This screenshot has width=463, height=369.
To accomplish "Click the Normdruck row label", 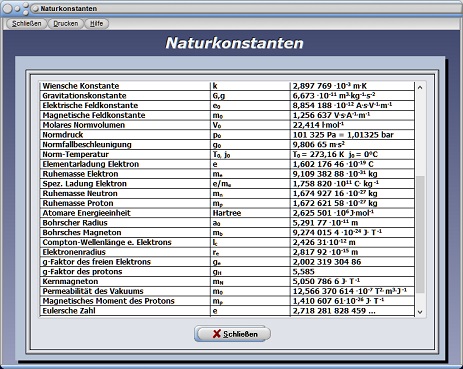I will pyautogui.click(x=63, y=135).
